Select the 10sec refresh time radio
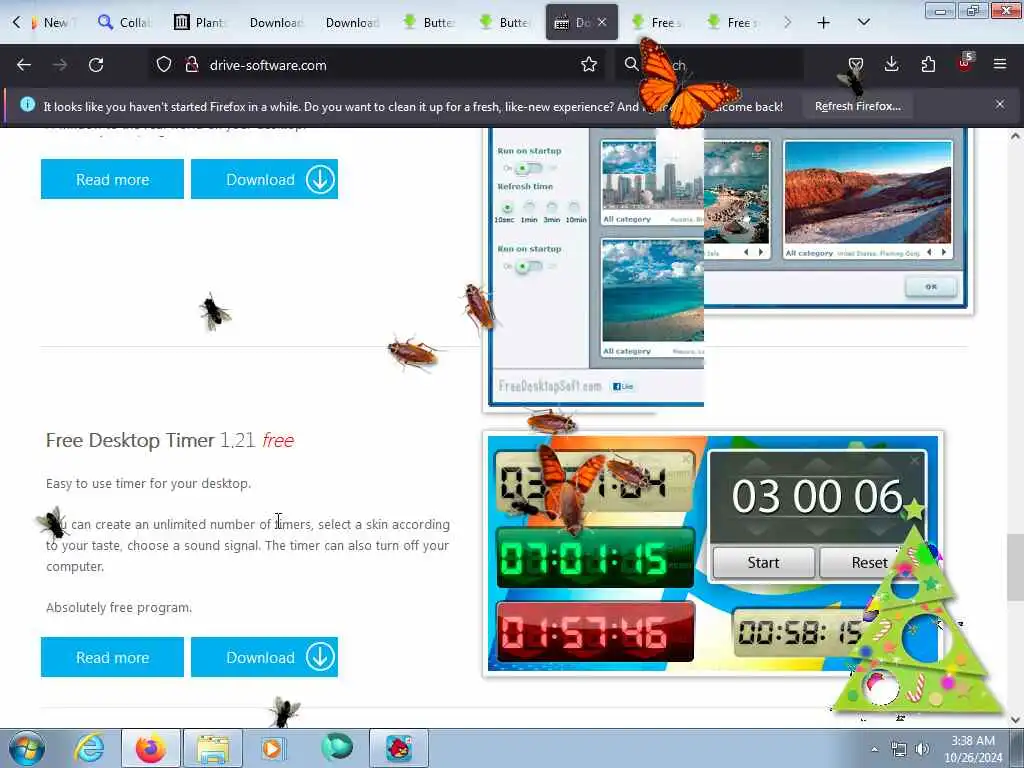 507,208
